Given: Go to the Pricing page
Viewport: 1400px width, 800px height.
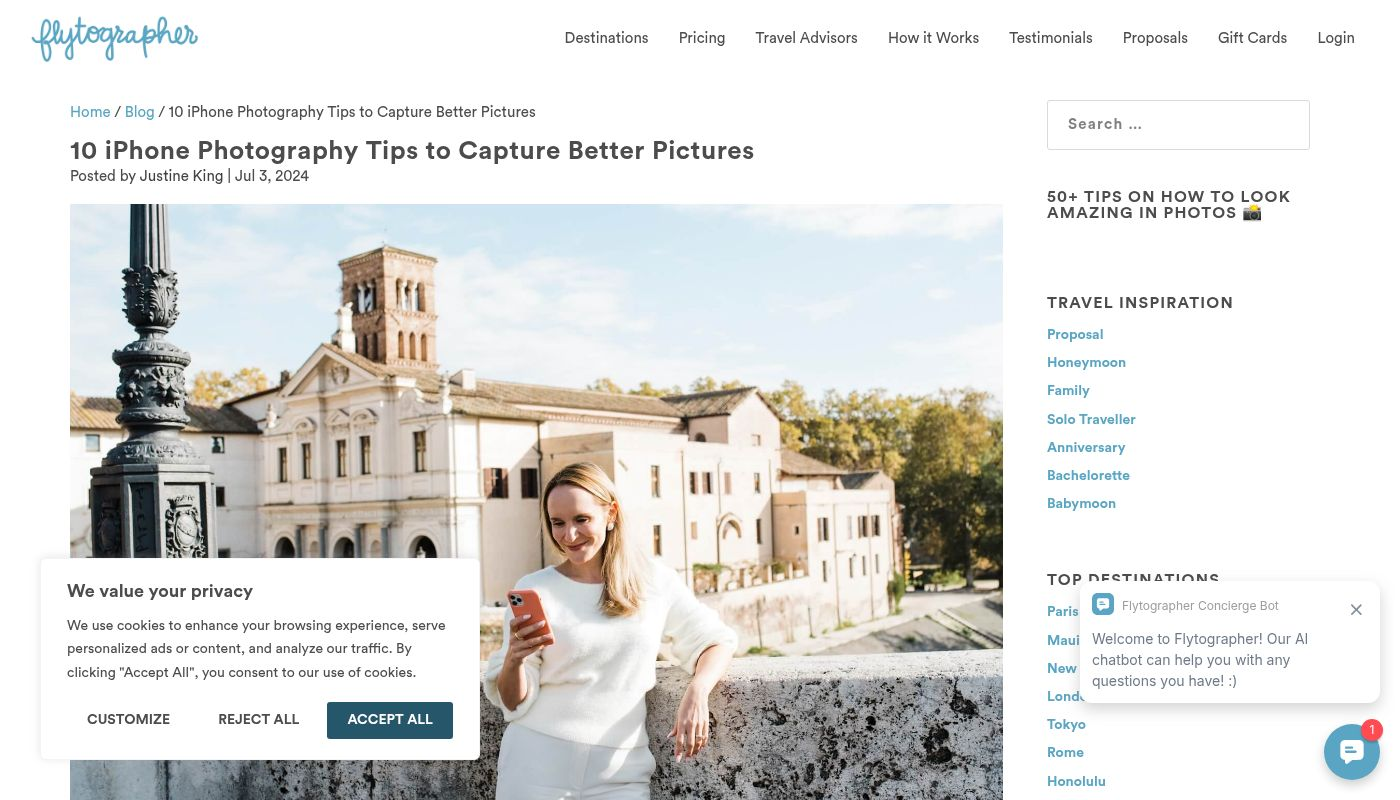Looking at the screenshot, I should [x=702, y=38].
